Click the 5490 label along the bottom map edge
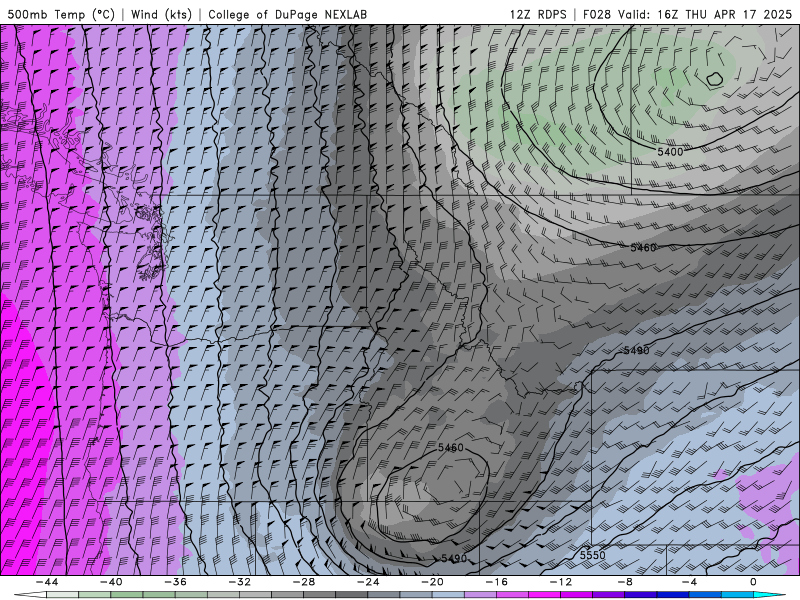 click(x=454, y=559)
